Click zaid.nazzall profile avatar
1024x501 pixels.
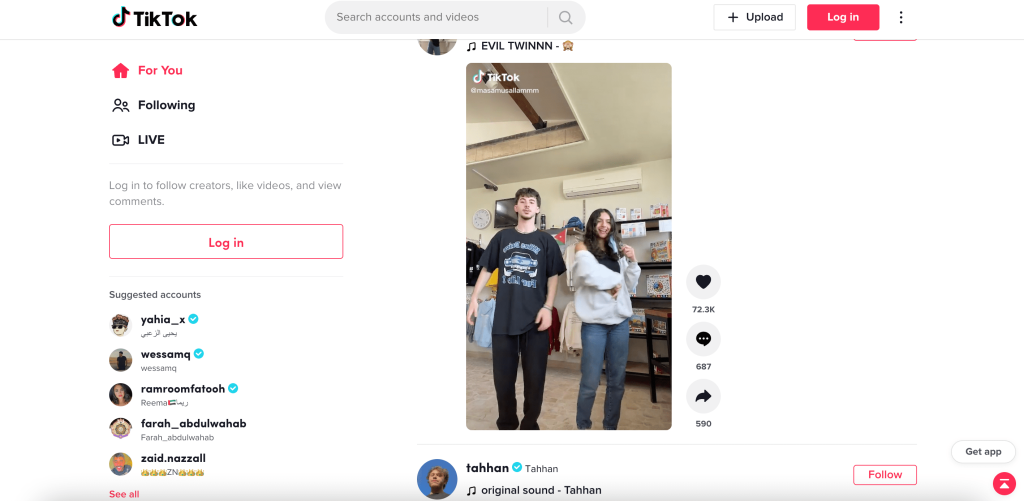120,464
